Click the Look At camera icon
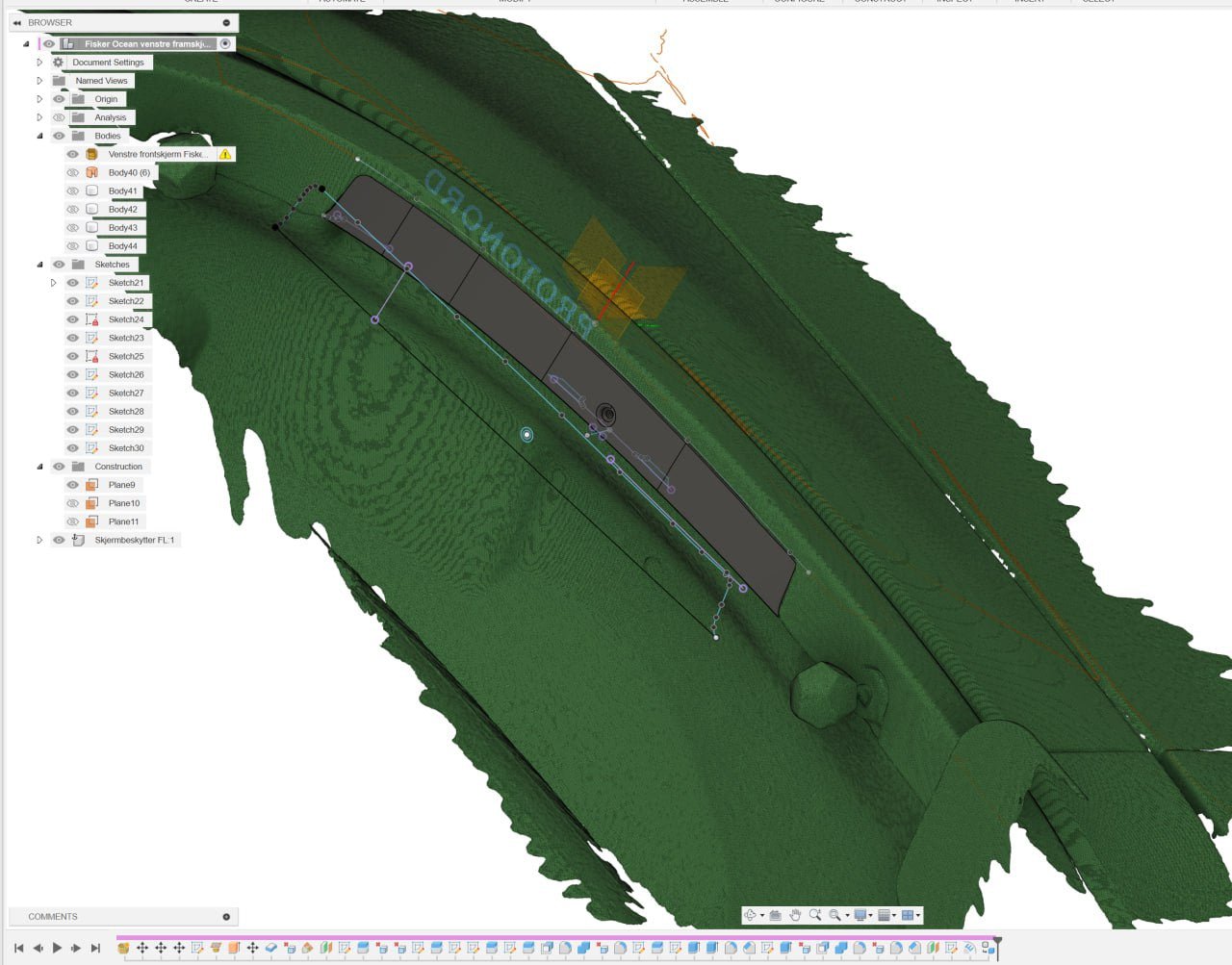The width and height of the screenshot is (1232, 965). 775,915
